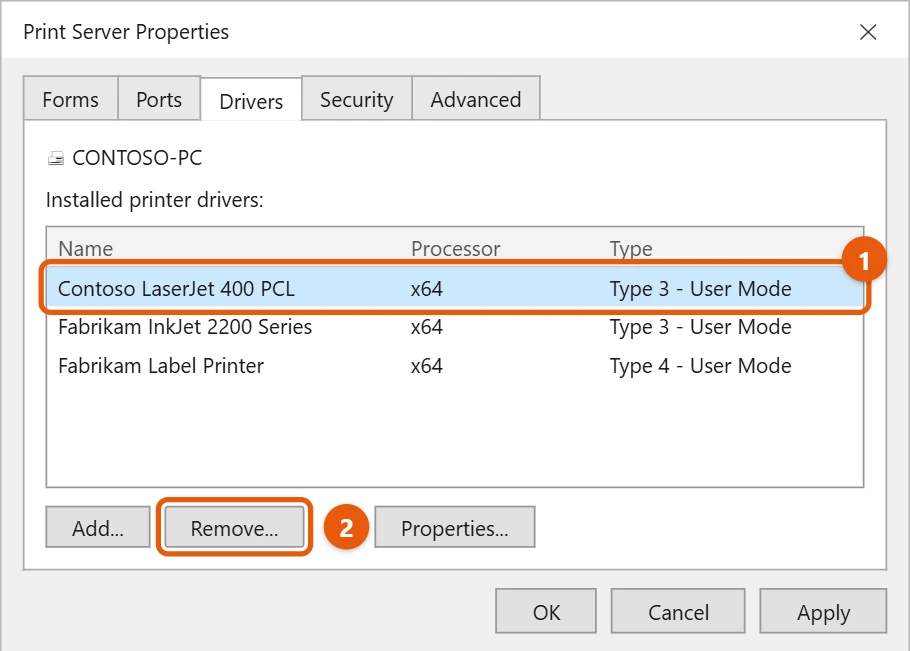Sort by the Type column header

click(x=631, y=248)
